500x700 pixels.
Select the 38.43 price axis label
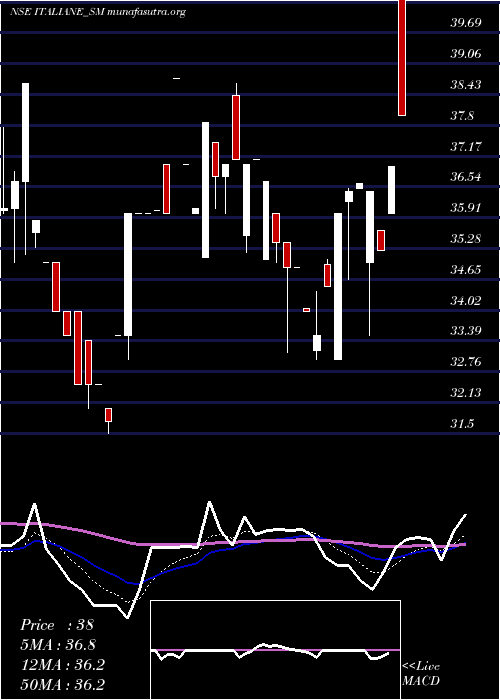point(466,84)
